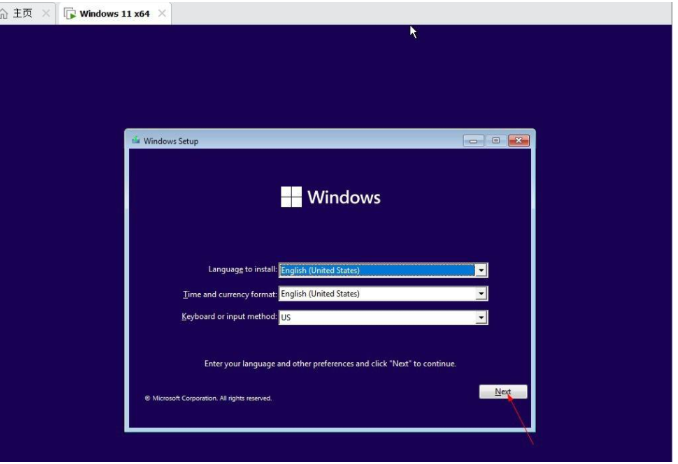Click the Windows Setup title bar icon

coord(136,140)
